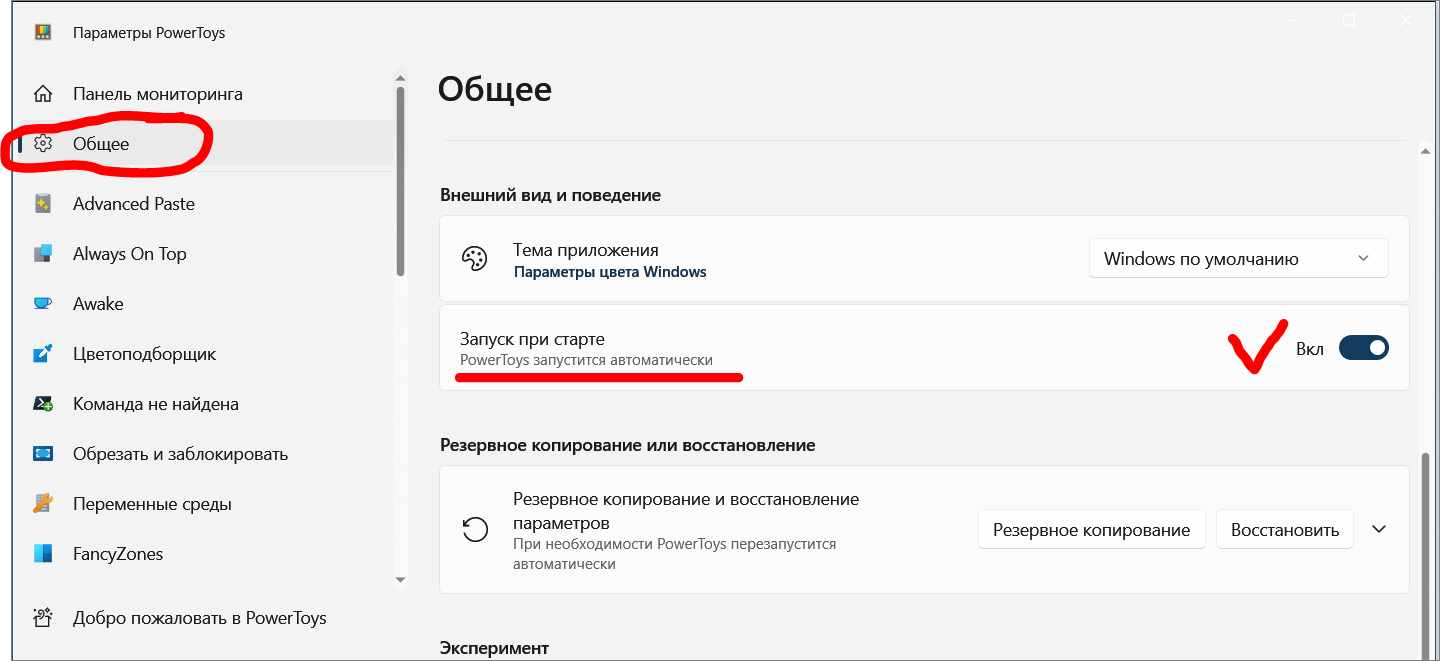Click the Advanced Paste clipboard icon
Viewport: 1440px width, 661px height.
coord(43,204)
